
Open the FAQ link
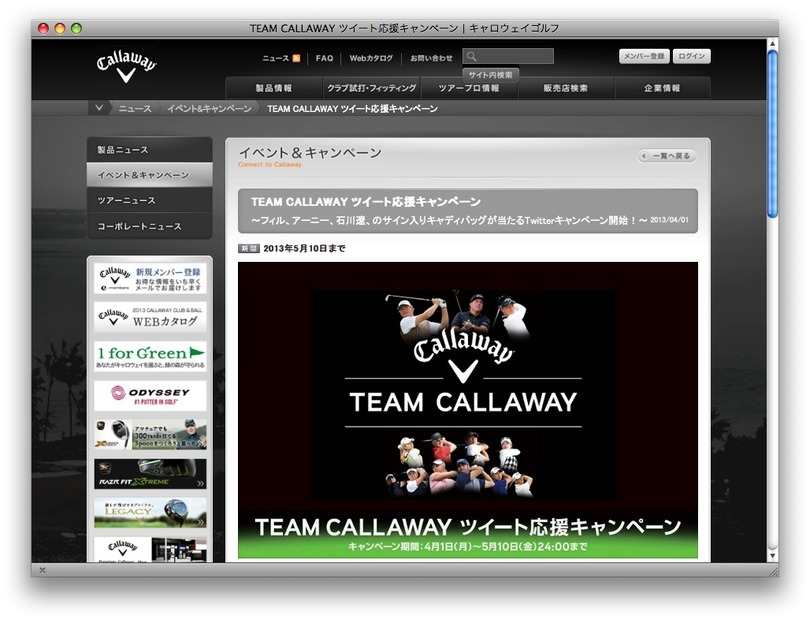pyautogui.click(x=324, y=58)
